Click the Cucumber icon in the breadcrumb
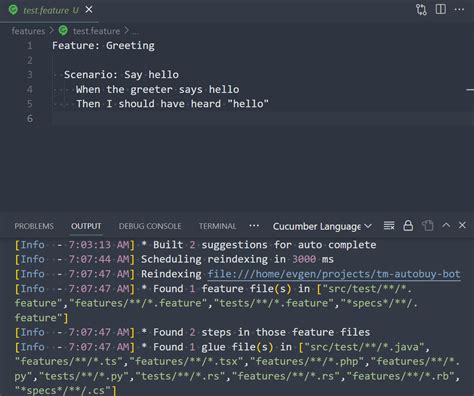The width and height of the screenshot is (474, 396). (63, 31)
